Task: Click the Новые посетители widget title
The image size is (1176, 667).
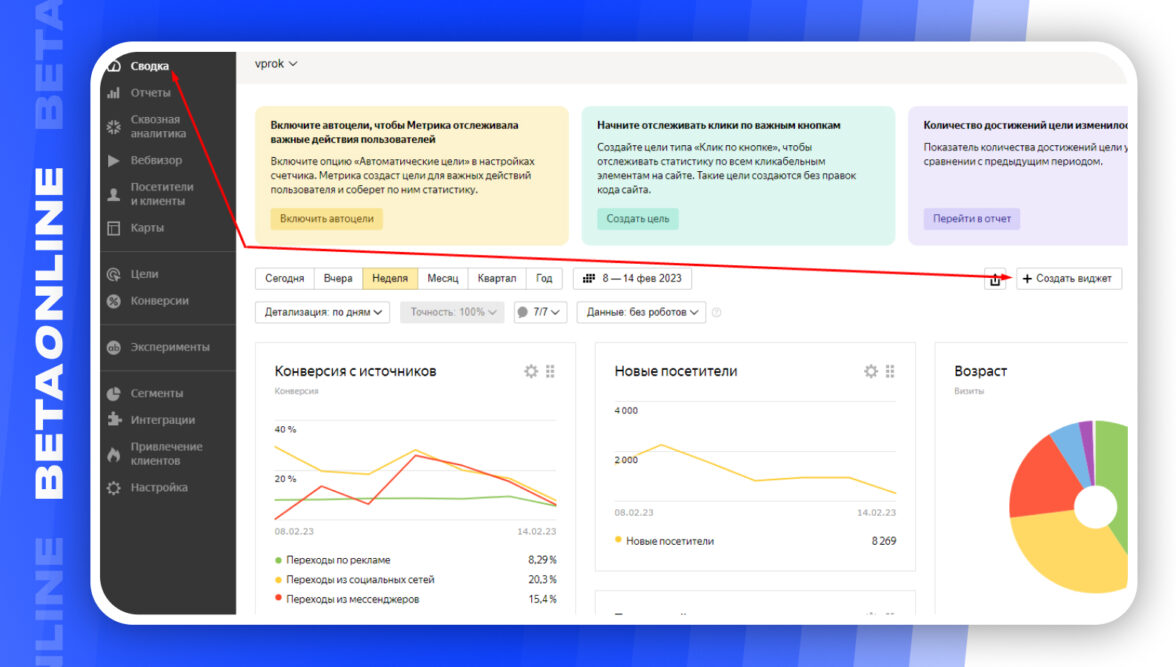Action: pos(676,371)
